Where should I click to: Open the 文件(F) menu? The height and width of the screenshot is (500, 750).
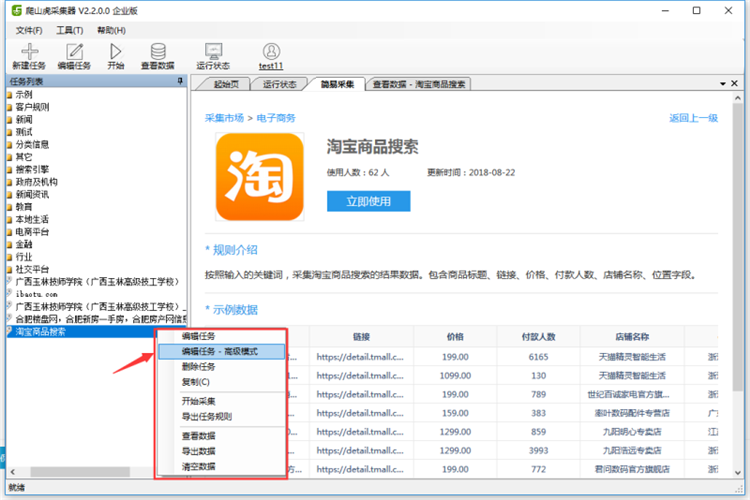[x=29, y=30]
